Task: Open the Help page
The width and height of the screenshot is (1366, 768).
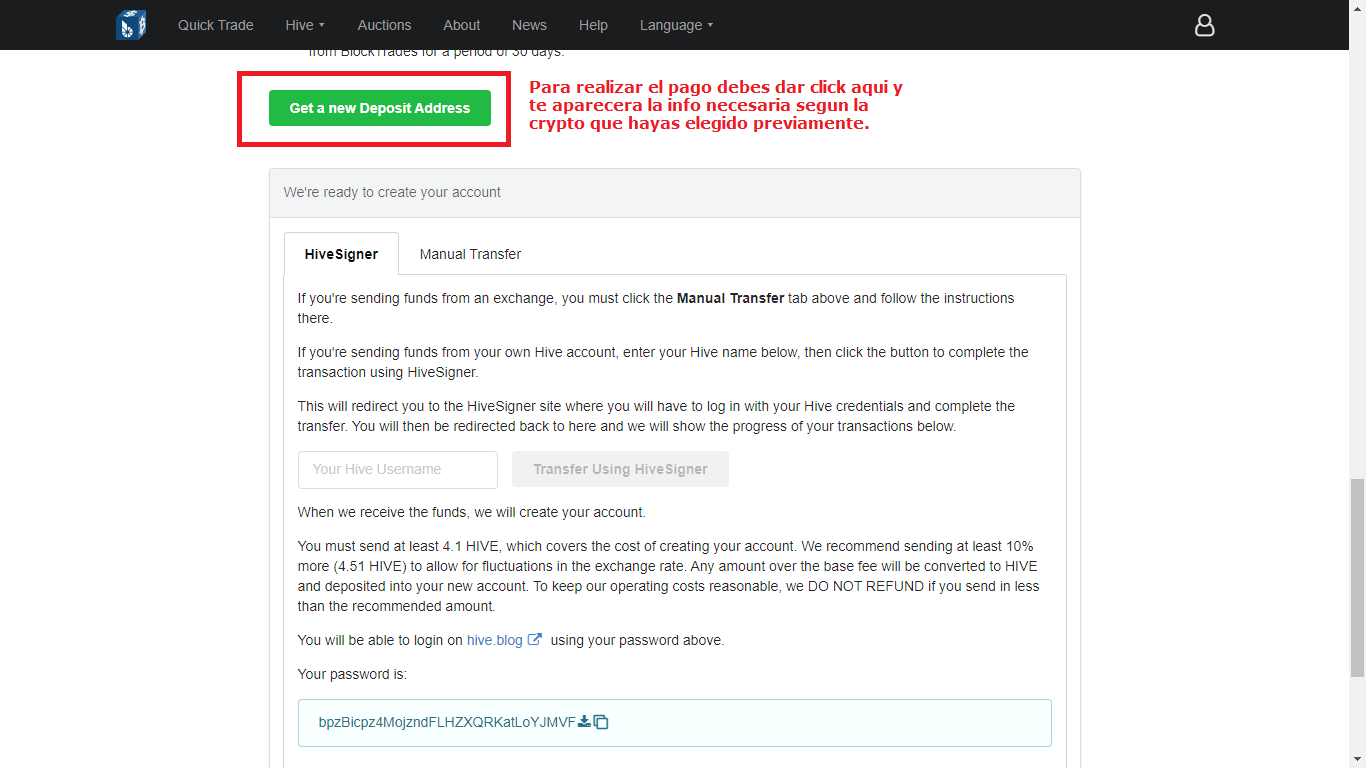Action: point(593,25)
